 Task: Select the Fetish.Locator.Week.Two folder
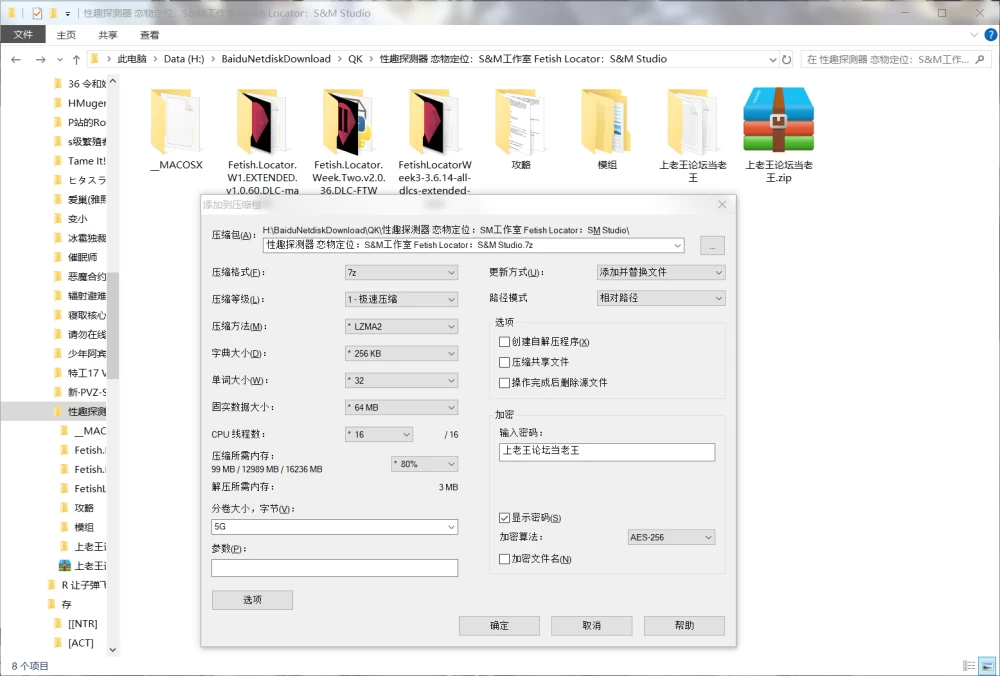click(348, 122)
